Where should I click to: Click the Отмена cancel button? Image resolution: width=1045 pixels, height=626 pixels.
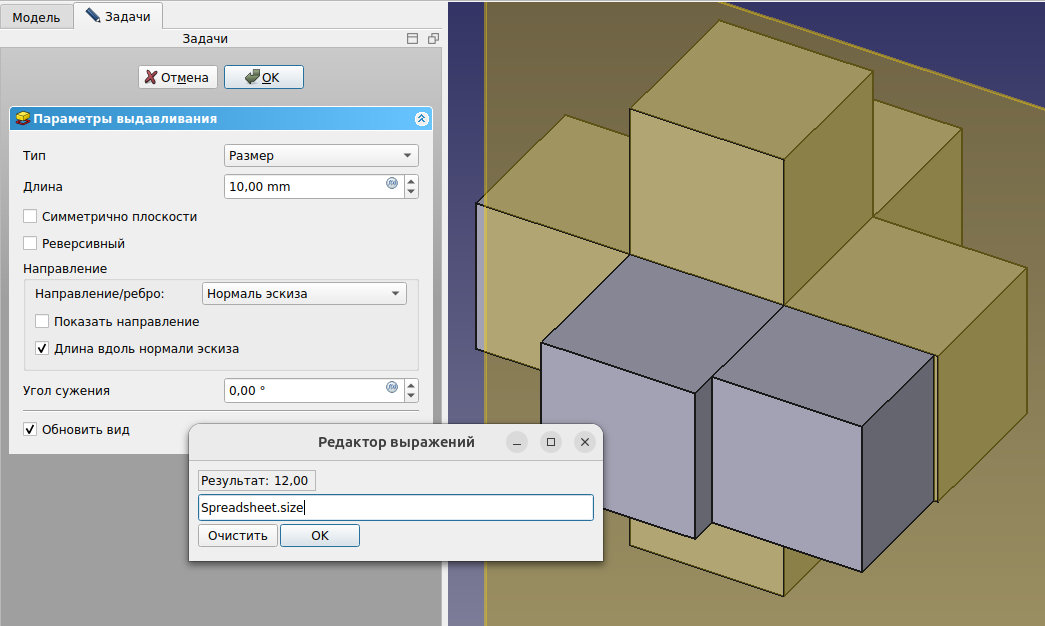tap(177, 77)
